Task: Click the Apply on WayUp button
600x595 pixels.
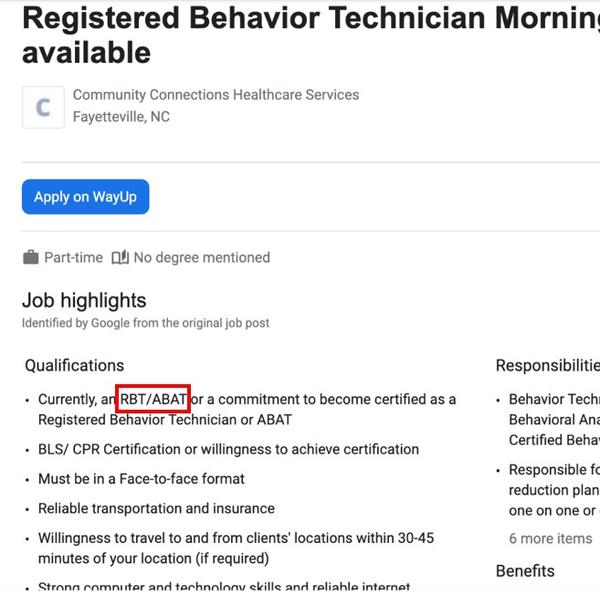Action: [x=85, y=197]
